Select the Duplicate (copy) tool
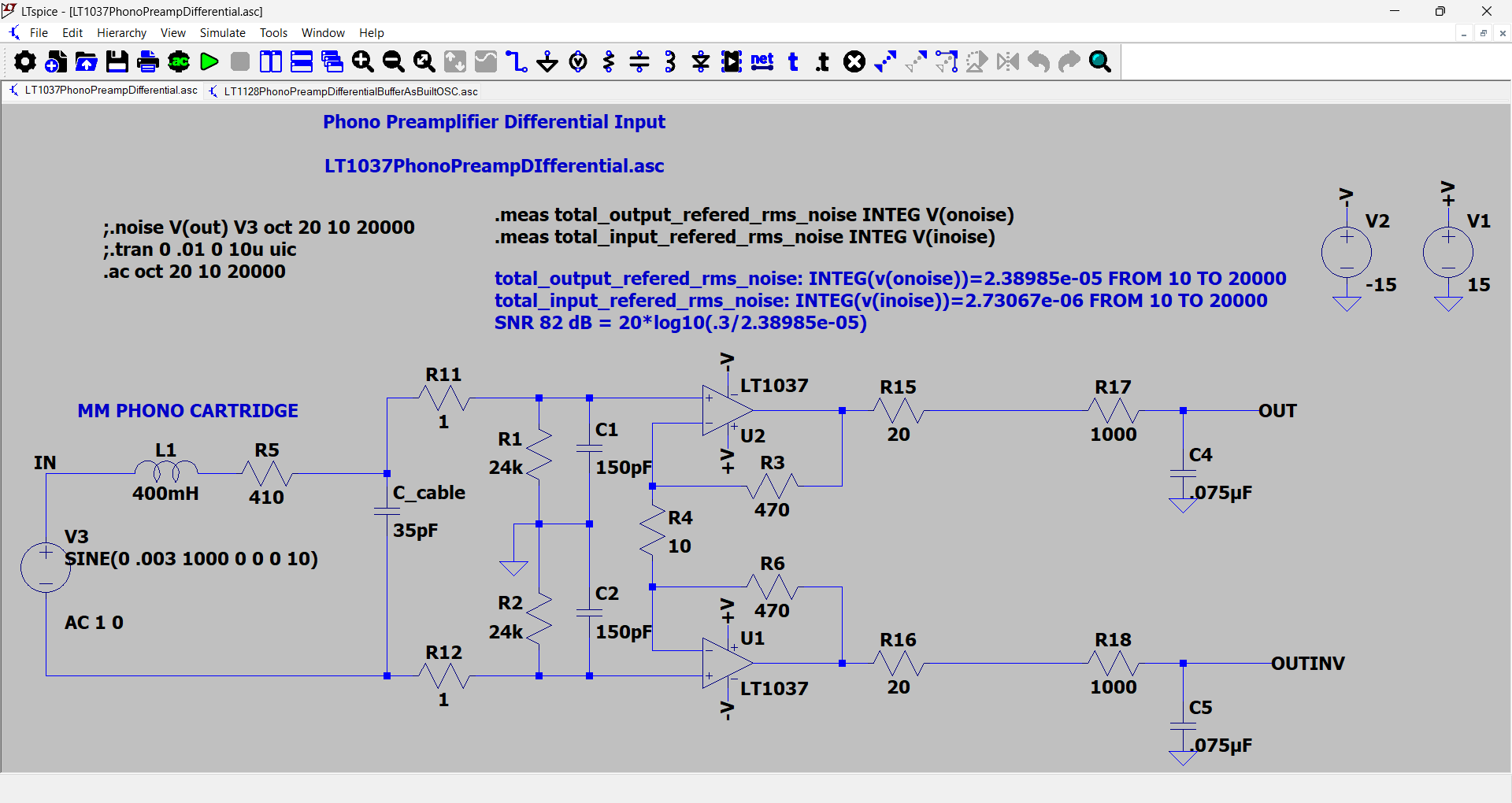The image size is (1512, 803). pyautogui.click(x=885, y=61)
